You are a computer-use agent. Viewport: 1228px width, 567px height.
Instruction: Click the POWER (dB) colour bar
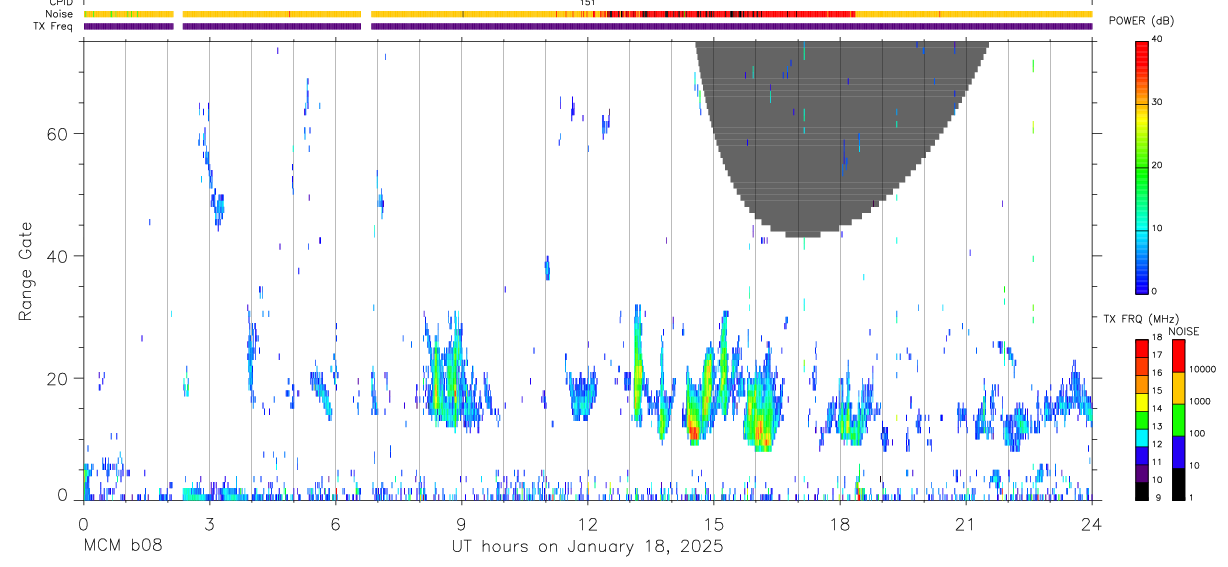pyautogui.click(x=1142, y=166)
